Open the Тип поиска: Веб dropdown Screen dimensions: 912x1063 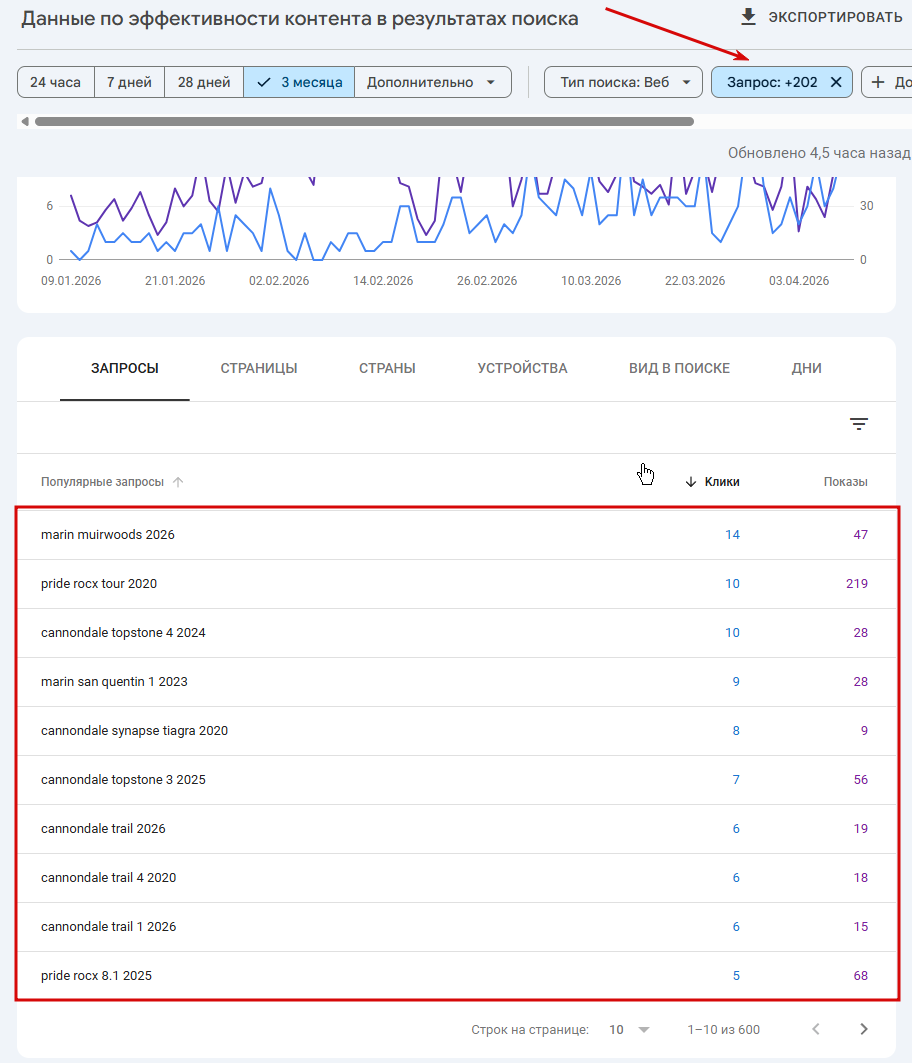623,82
